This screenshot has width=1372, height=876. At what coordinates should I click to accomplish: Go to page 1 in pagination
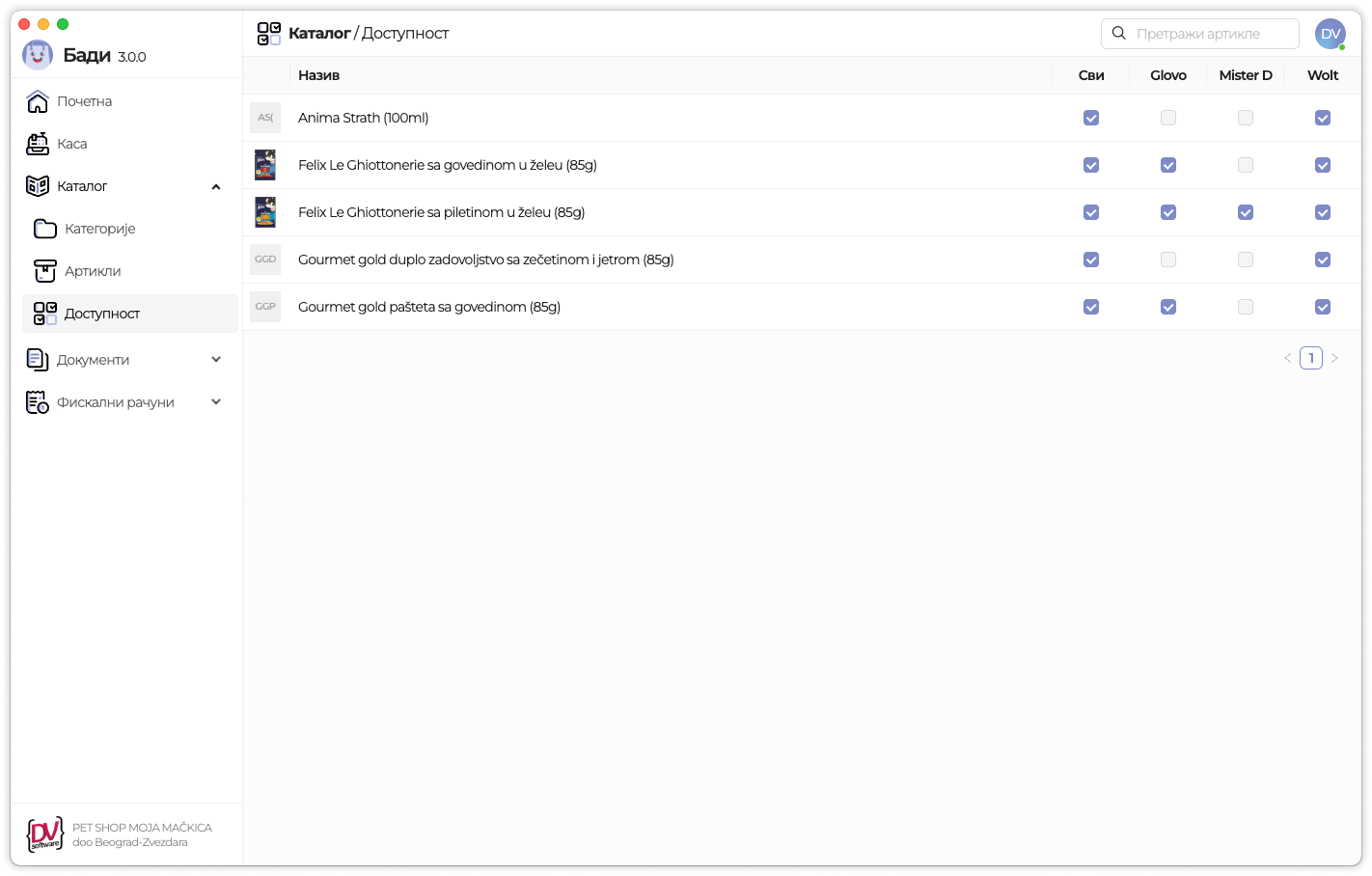click(1311, 358)
